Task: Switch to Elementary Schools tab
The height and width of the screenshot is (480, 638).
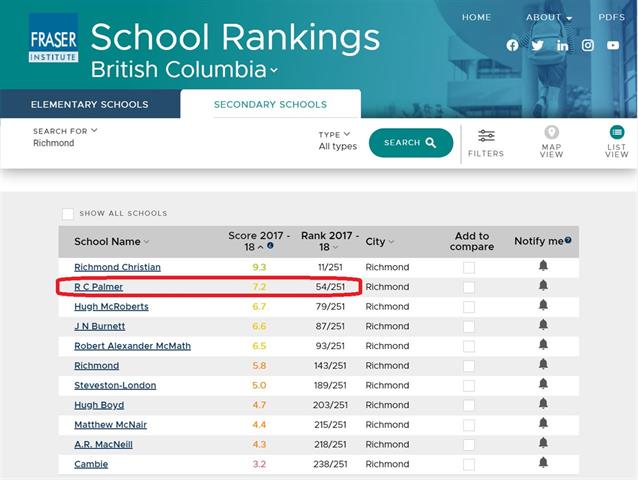Action: click(89, 104)
